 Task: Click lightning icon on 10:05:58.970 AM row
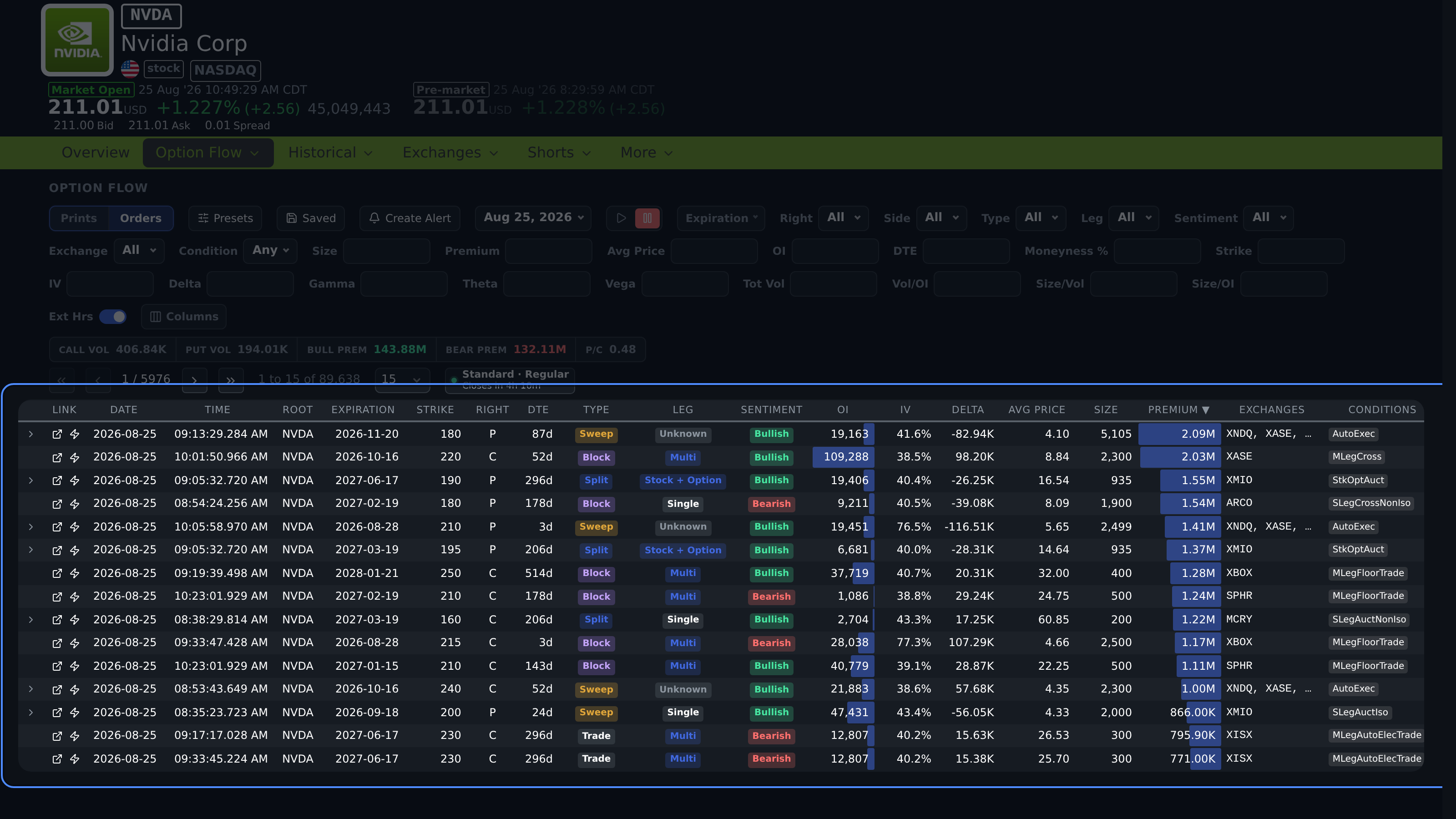(x=75, y=527)
